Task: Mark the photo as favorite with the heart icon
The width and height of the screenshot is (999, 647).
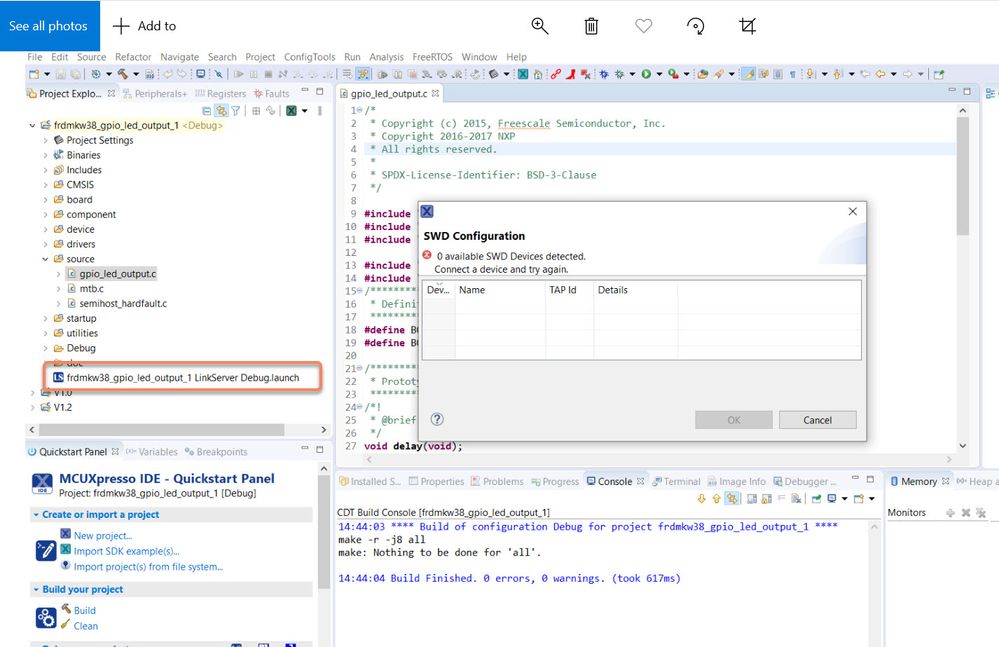Action: point(643,25)
